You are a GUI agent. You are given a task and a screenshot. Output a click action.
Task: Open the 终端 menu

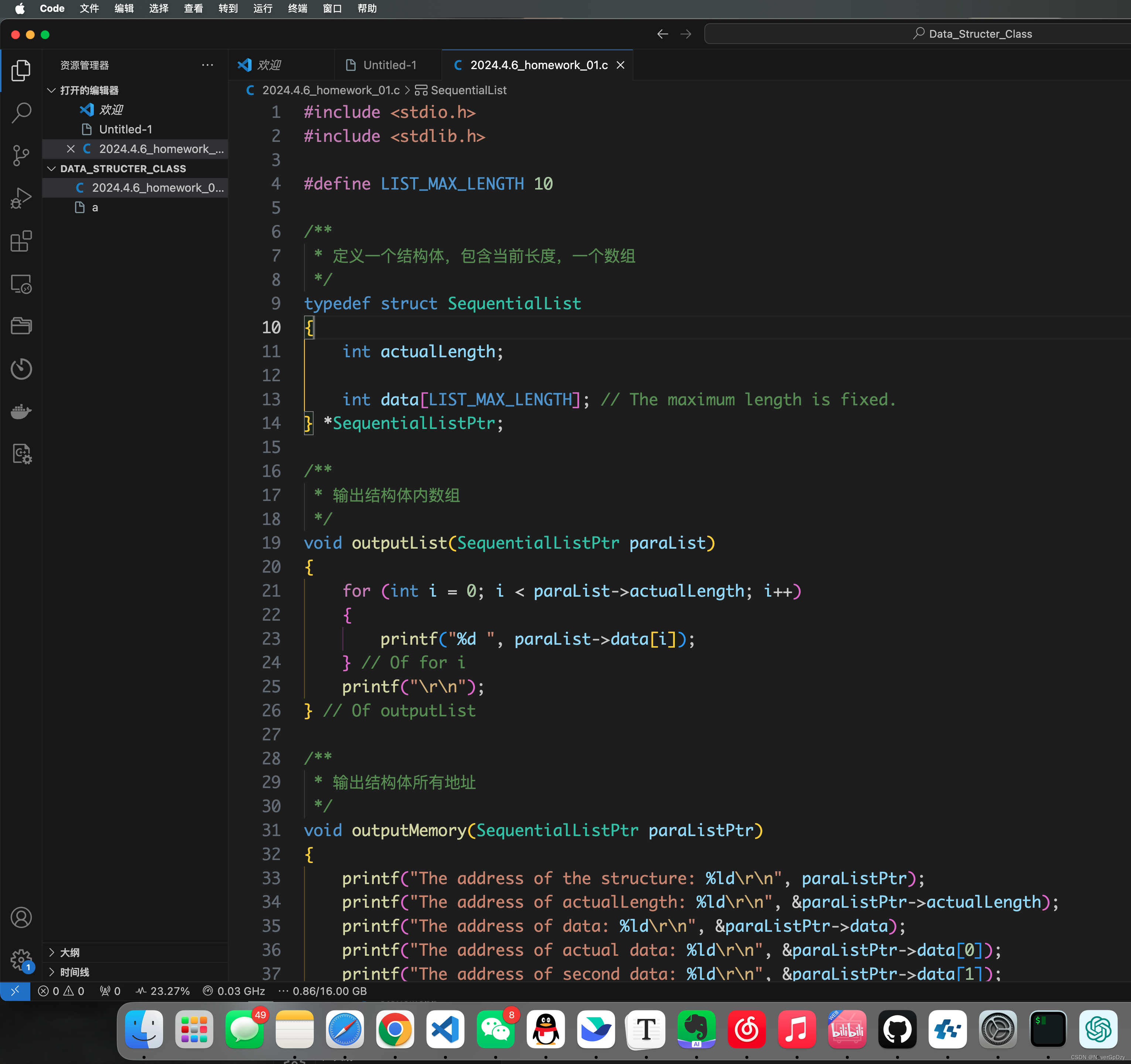tap(297, 8)
